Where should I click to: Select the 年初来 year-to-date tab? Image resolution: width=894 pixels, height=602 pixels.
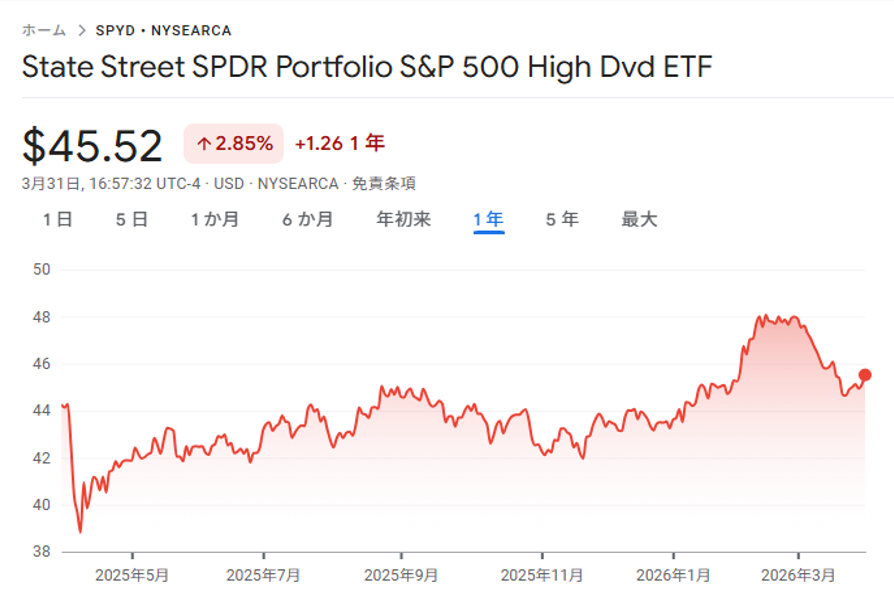(403, 220)
